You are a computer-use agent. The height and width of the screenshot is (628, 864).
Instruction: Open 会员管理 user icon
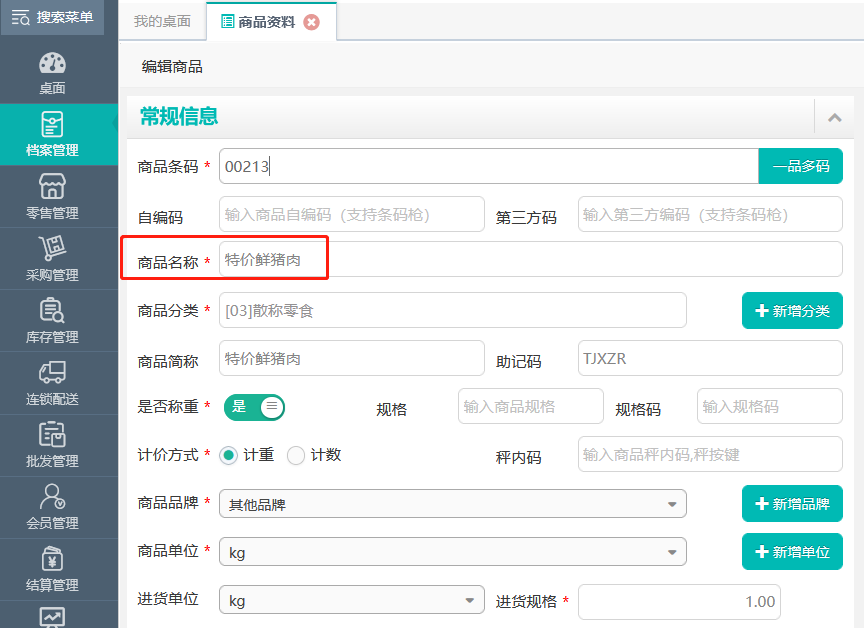click(x=52, y=496)
